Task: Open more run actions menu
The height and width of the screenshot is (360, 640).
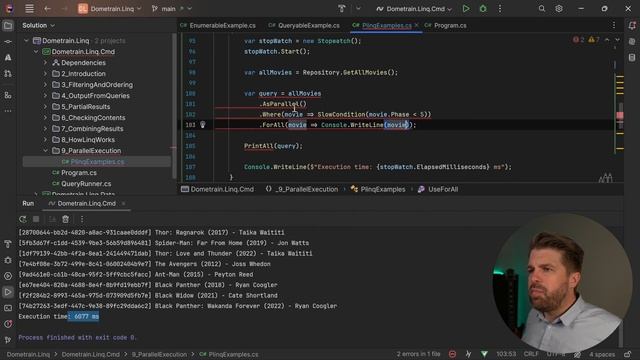Action: click(500, 9)
